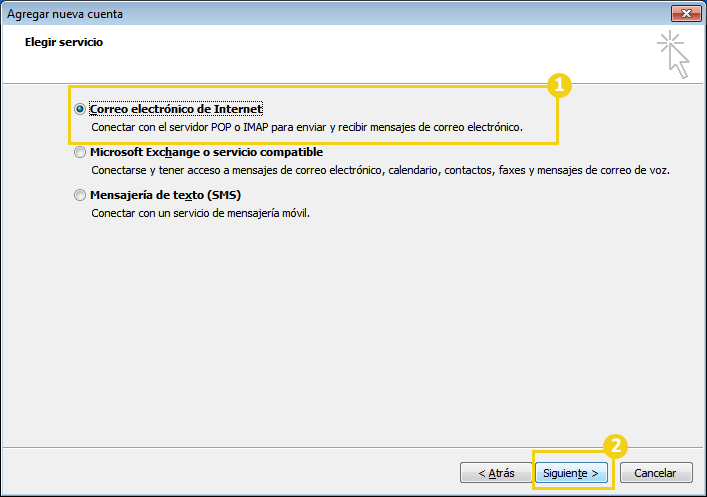
Task: Click the Correo electrónico de Internet label
Action: [x=176, y=109]
